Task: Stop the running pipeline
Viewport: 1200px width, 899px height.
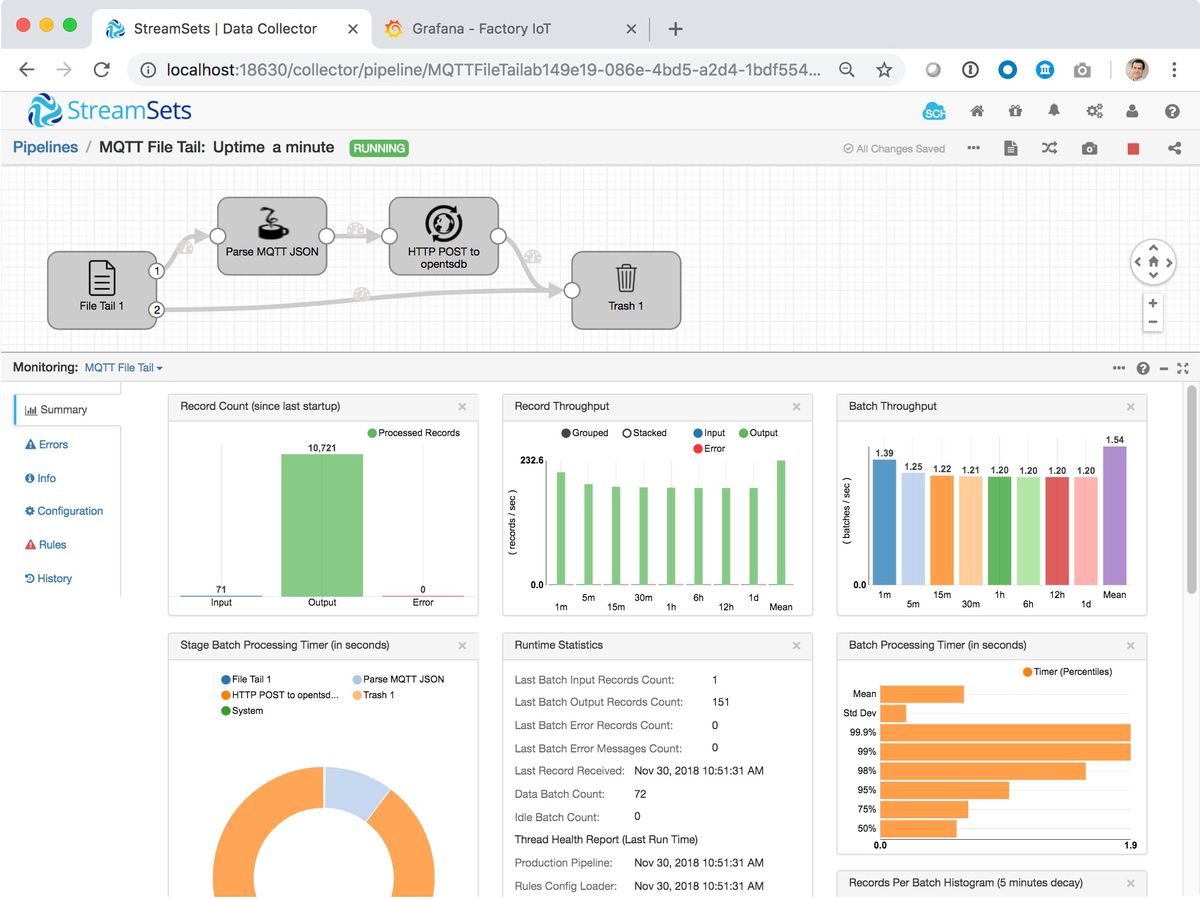Action: coord(1133,148)
